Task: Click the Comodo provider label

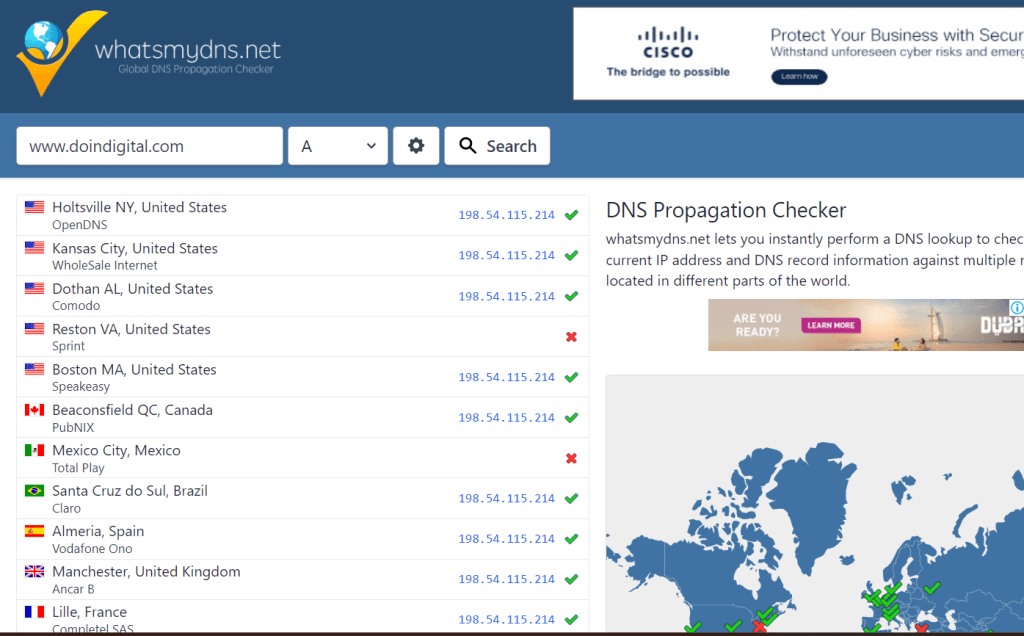Action: tap(76, 306)
